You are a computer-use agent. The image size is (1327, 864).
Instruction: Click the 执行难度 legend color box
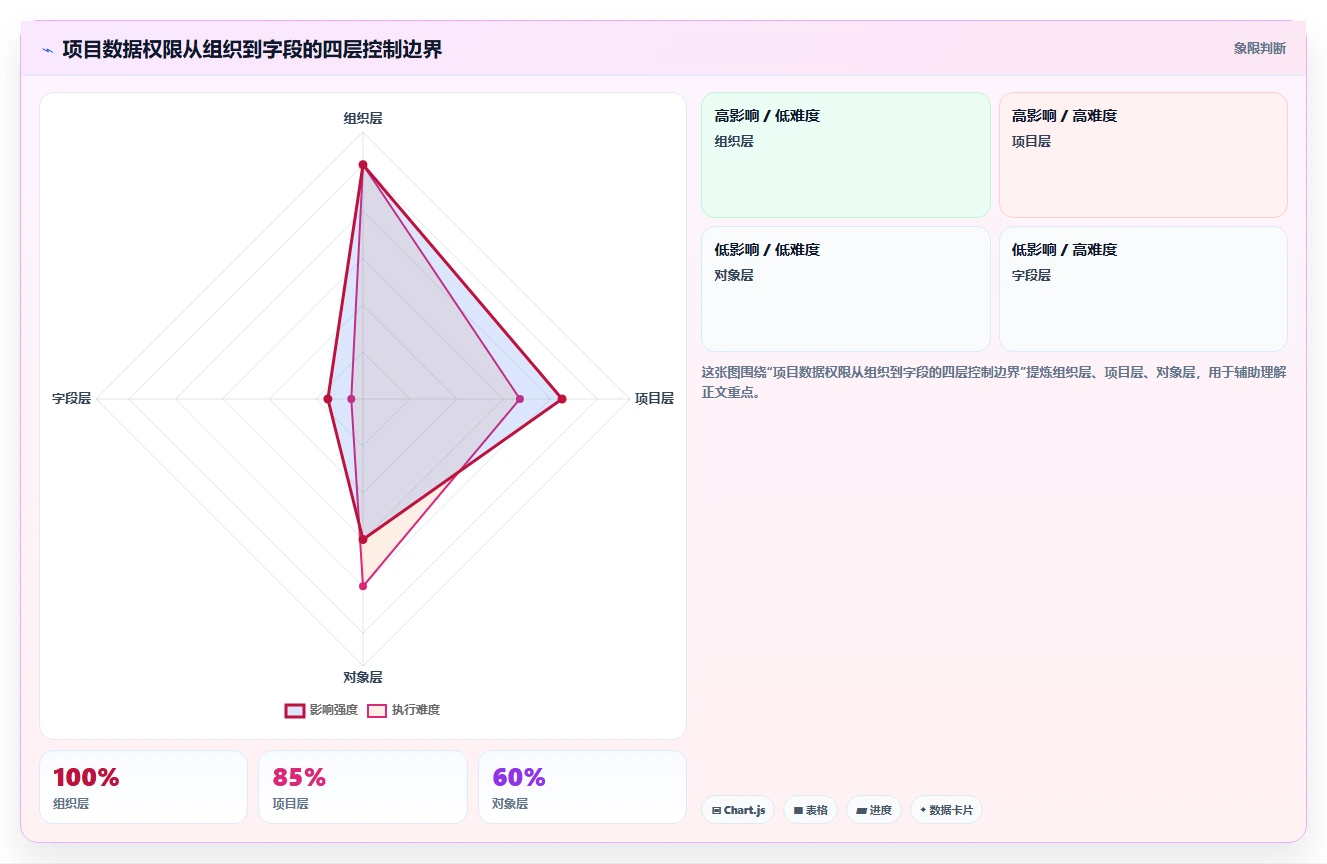(377, 711)
